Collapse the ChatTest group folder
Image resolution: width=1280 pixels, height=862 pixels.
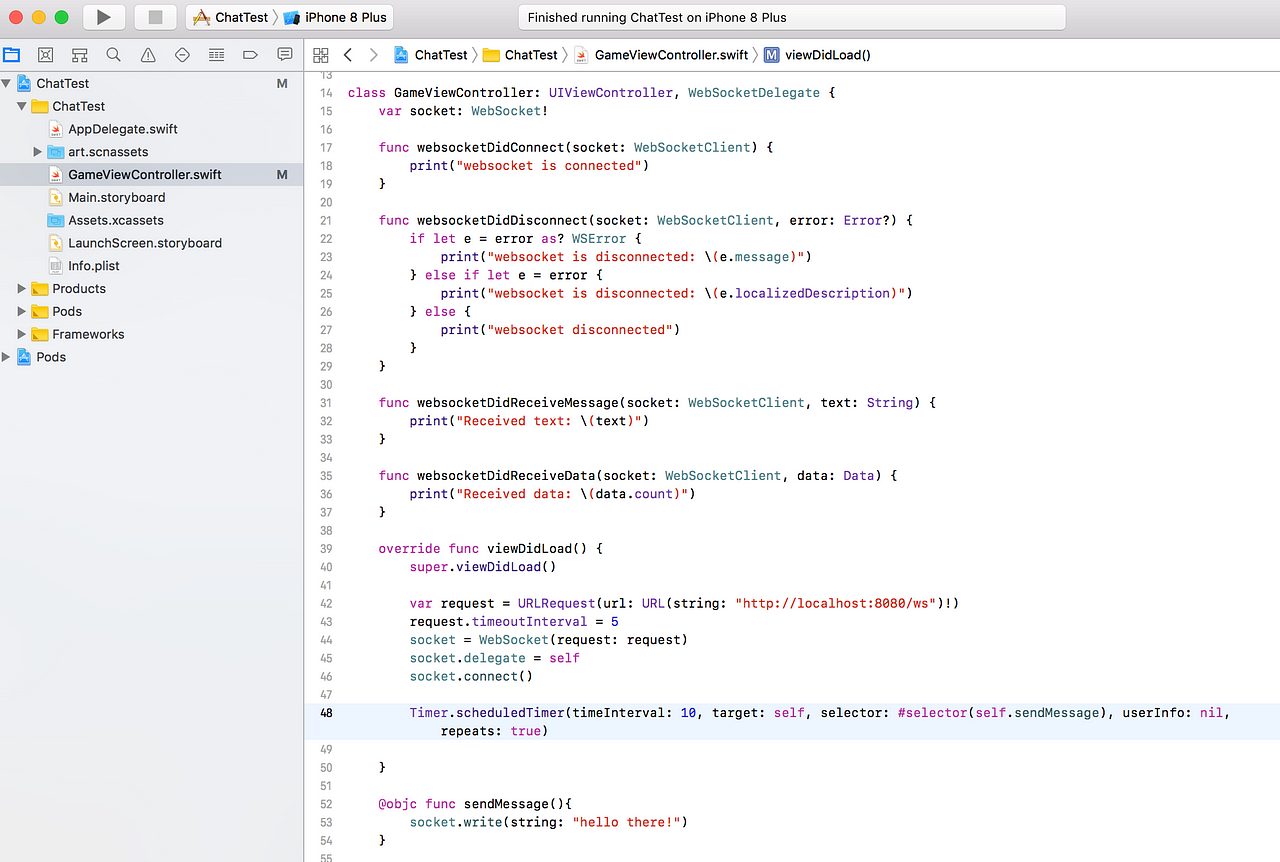pos(21,106)
